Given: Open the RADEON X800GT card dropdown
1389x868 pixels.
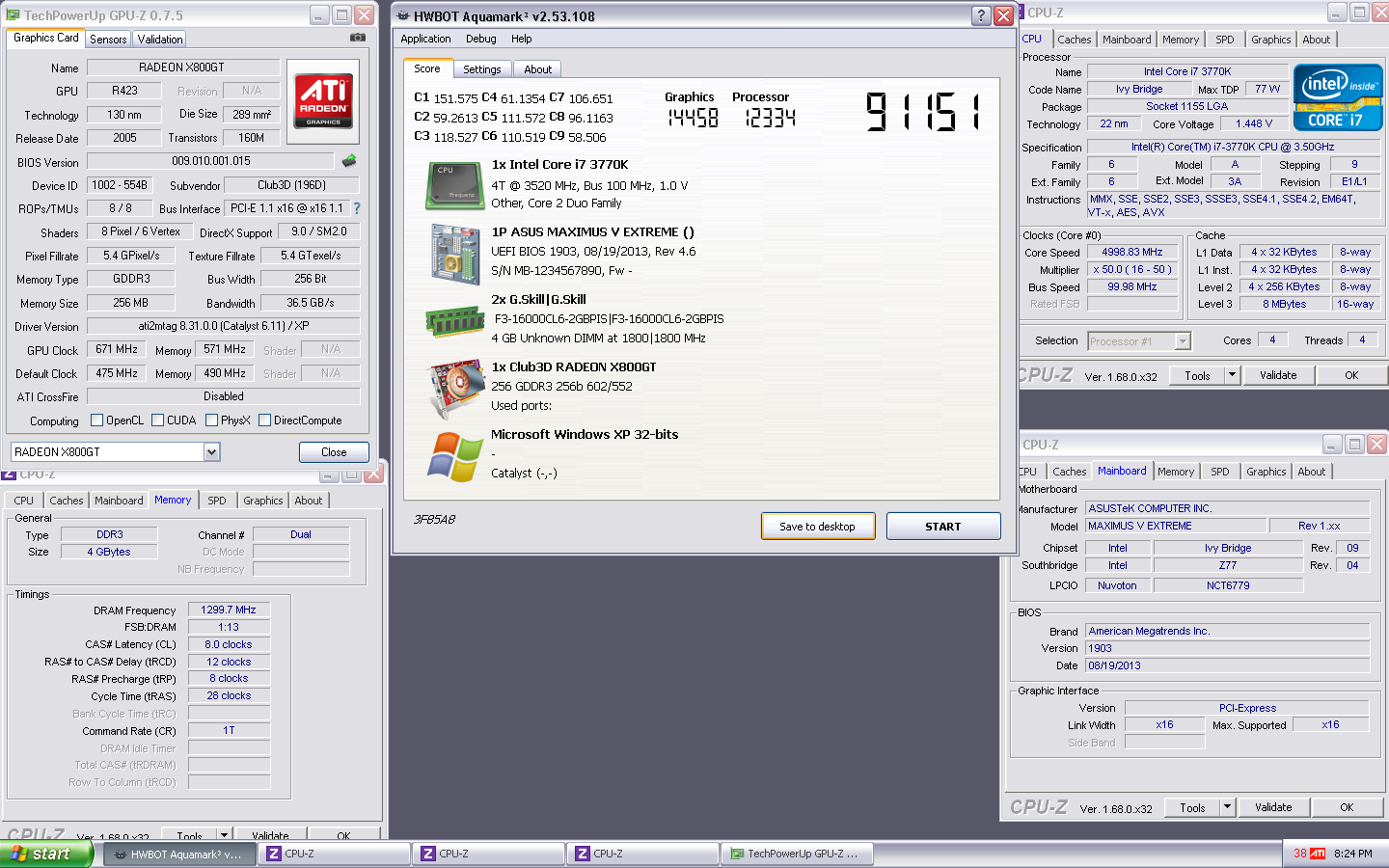Looking at the screenshot, I should click(x=211, y=451).
